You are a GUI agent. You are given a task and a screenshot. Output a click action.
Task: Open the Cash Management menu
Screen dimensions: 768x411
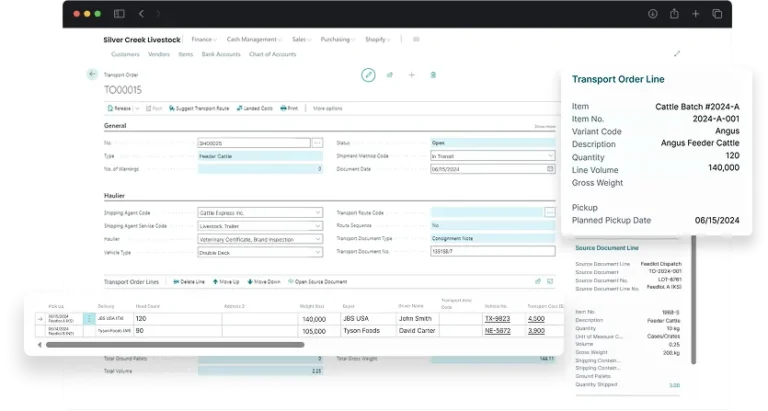254,39
